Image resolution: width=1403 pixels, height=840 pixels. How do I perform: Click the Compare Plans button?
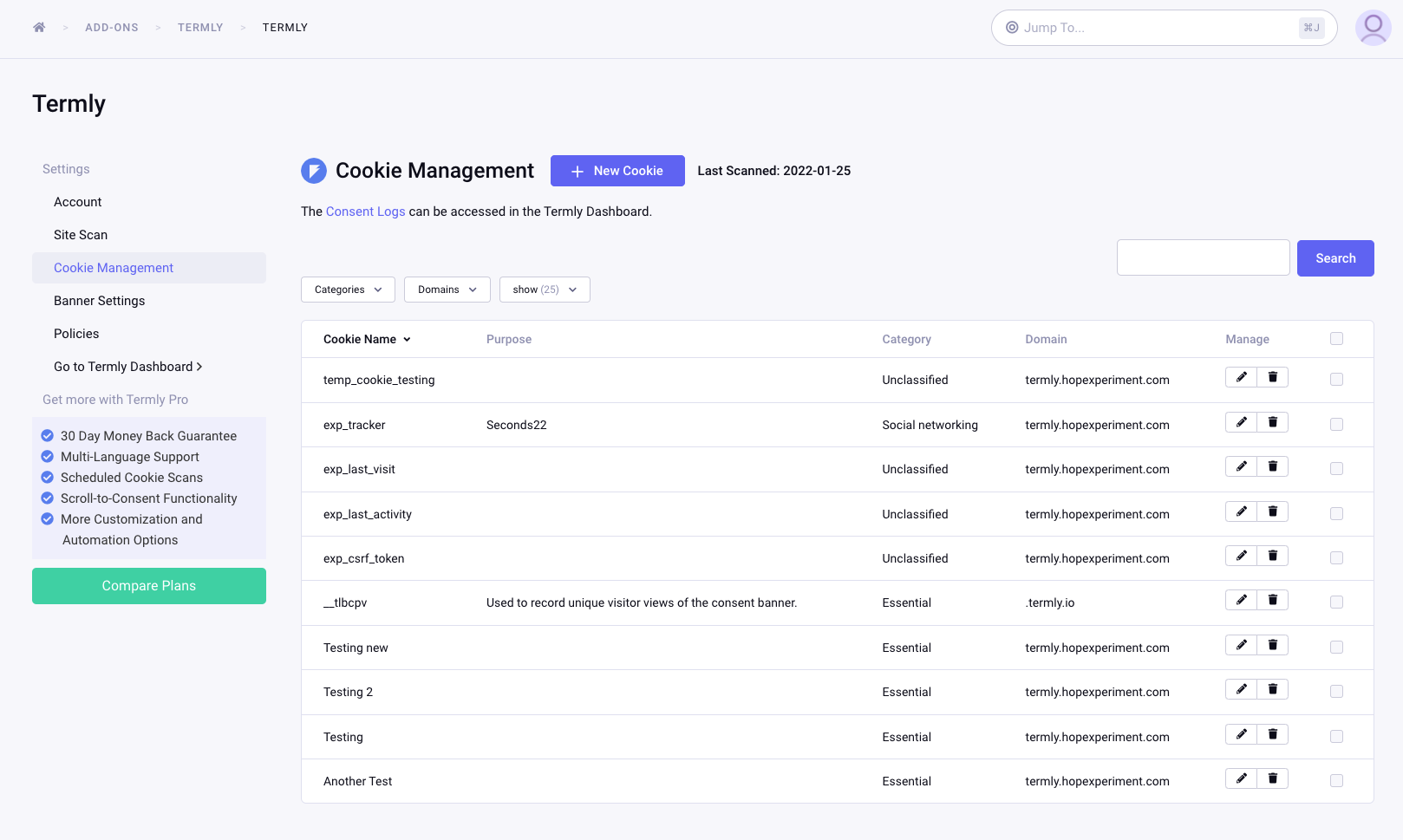click(149, 586)
